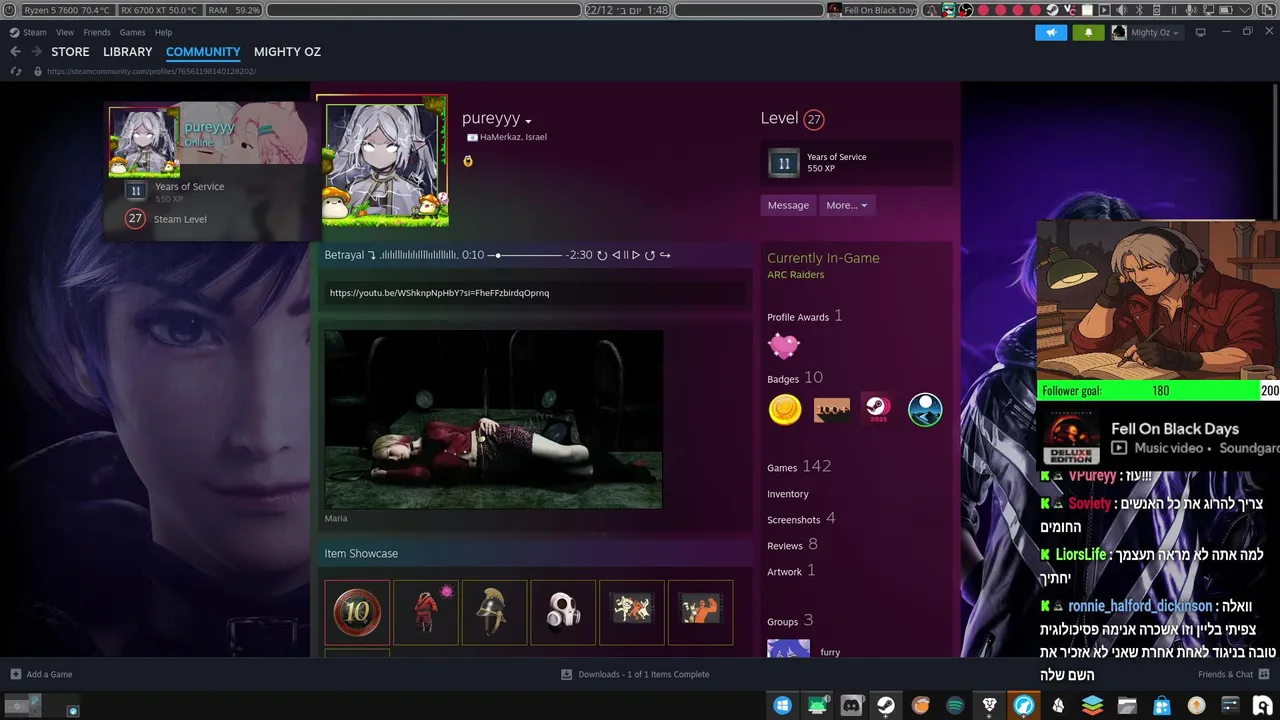
Task: Switch to the STORE tab
Action: point(70,52)
